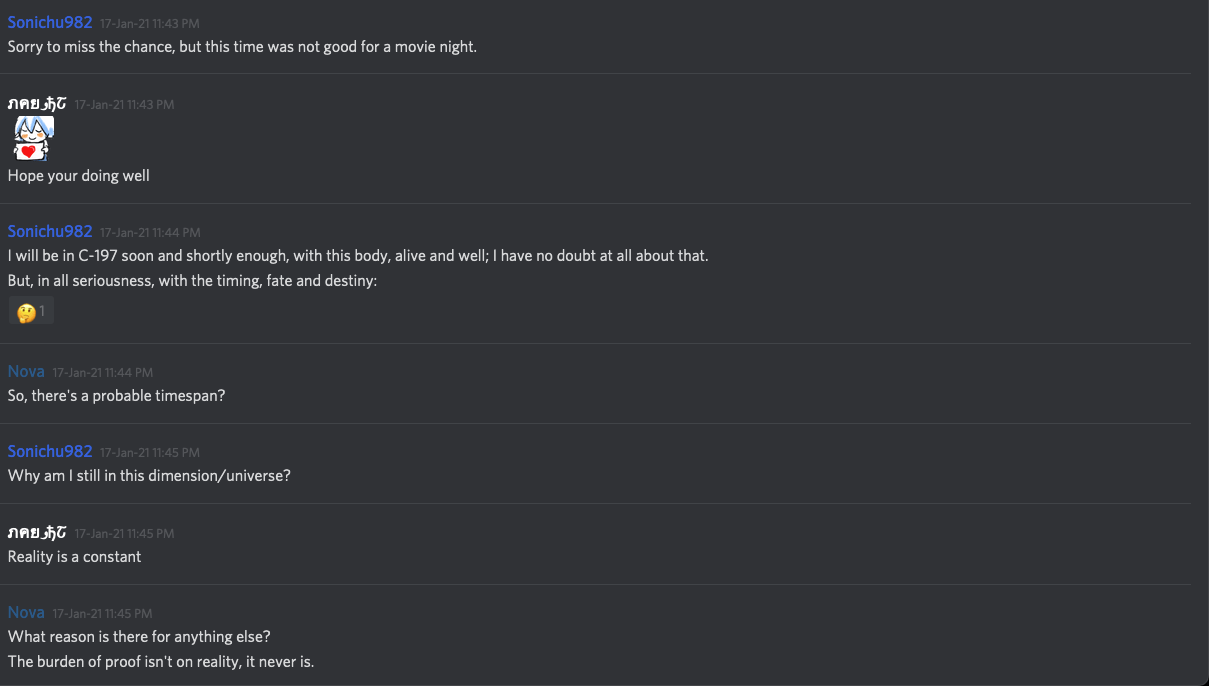1209x686 pixels.
Task: Click the timestamp on the movie night message
Action: click(x=150, y=23)
